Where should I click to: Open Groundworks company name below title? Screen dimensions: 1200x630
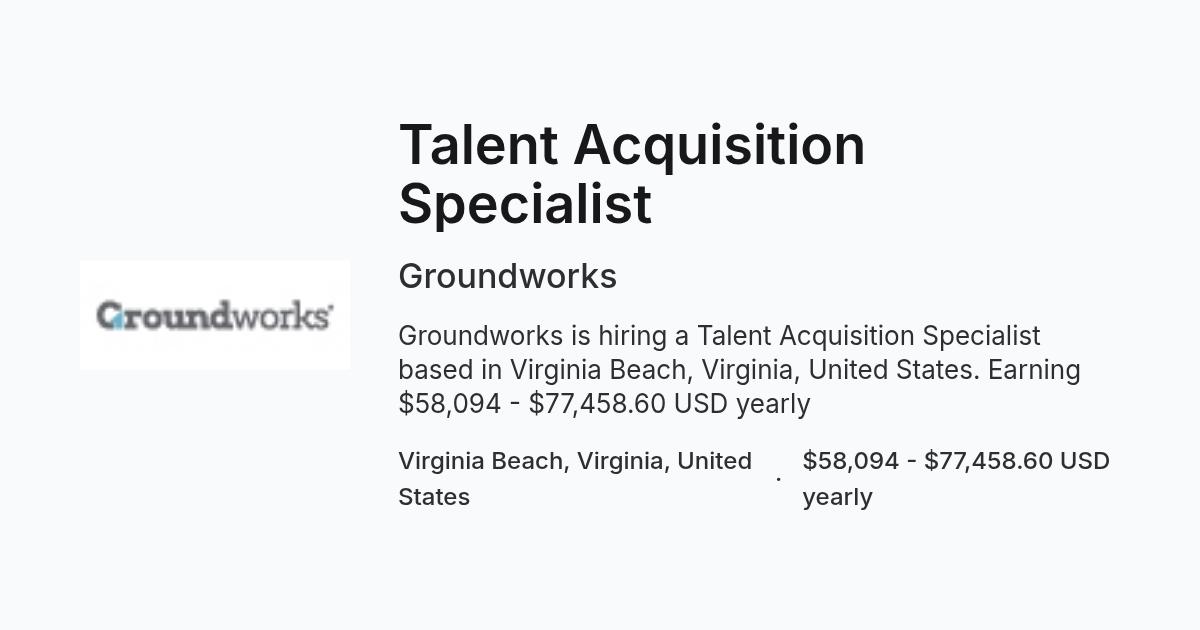[507, 276]
